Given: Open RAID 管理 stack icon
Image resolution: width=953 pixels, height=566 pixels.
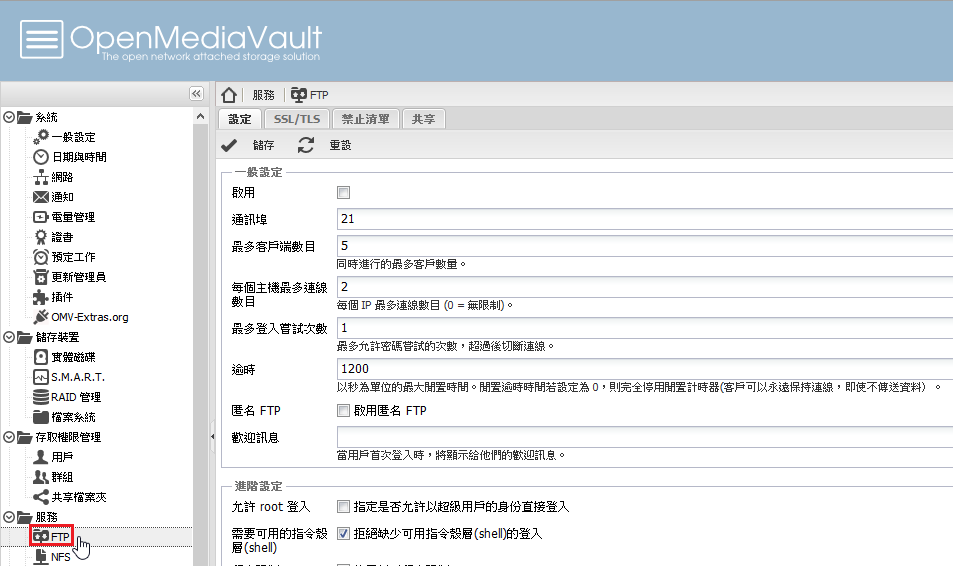Looking at the screenshot, I should [41, 397].
